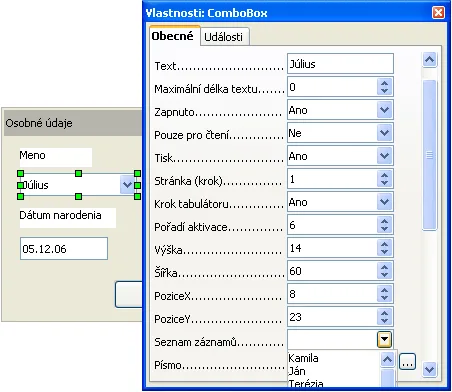
Task: Click the properties scrollbar up arrow
Action: point(429,60)
